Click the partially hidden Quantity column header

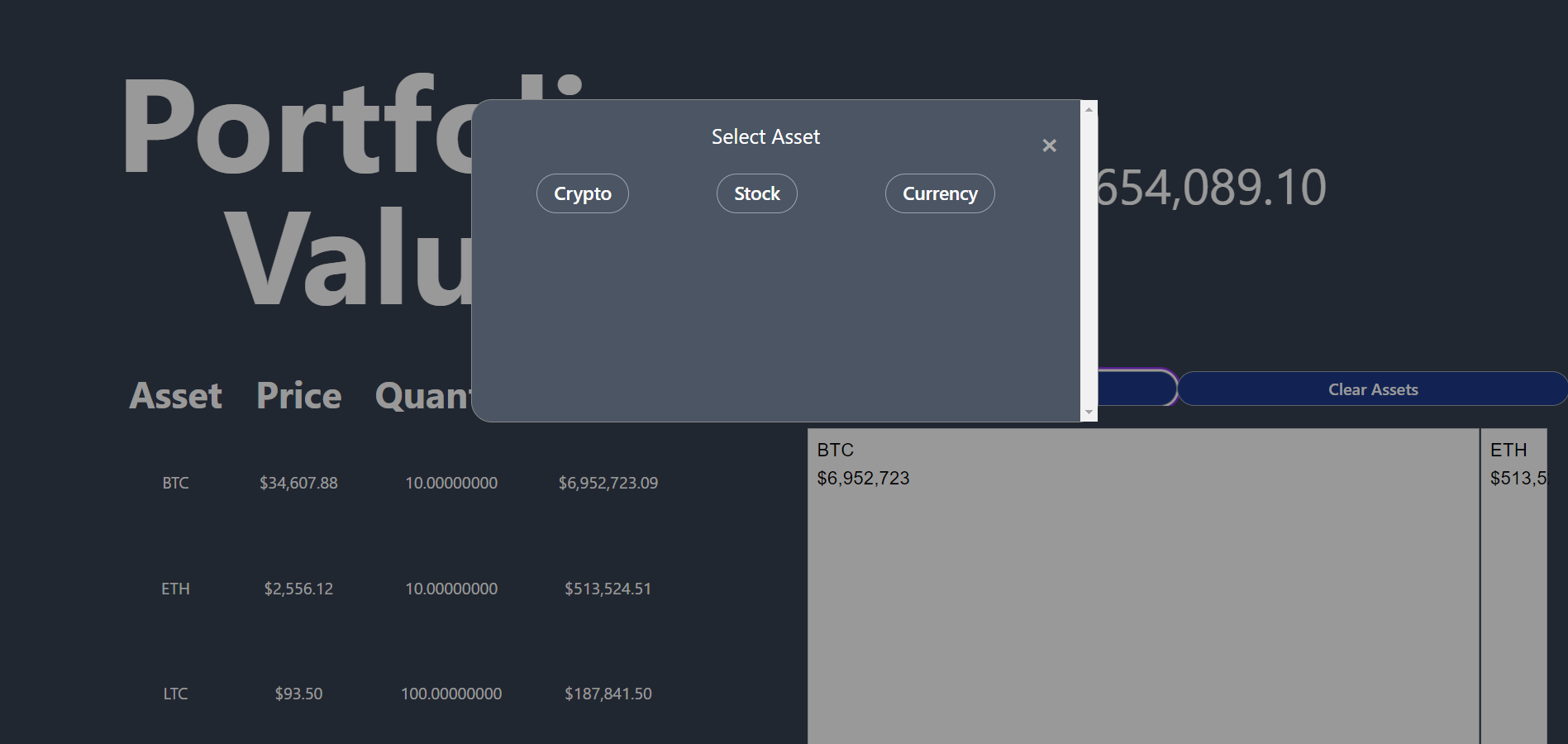point(422,396)
